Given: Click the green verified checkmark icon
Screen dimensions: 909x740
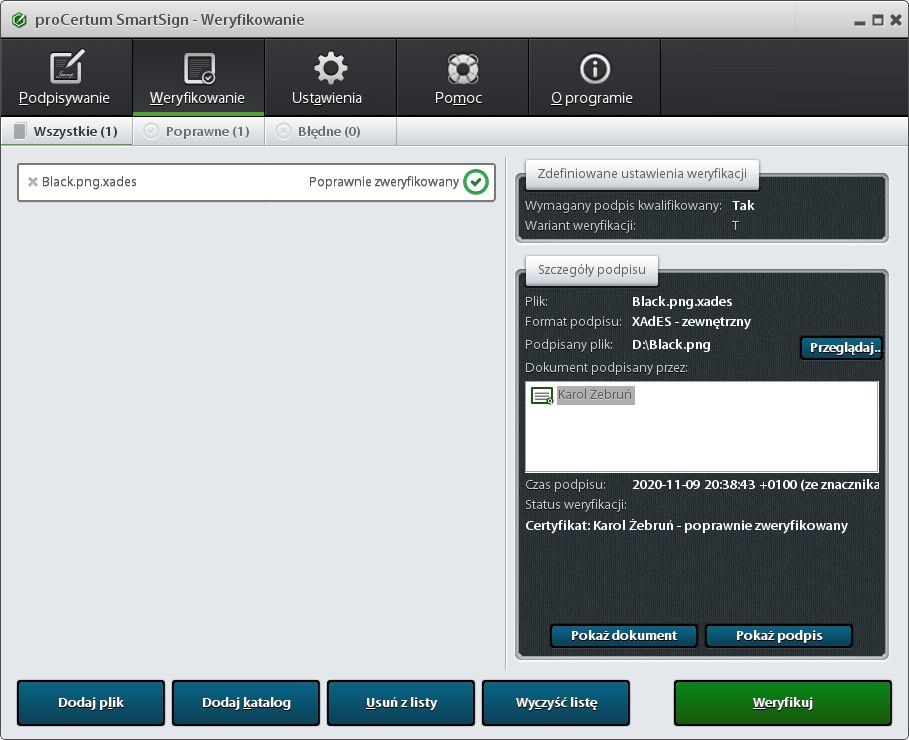Looking at the screenshot, I should (x=476, y=182).
